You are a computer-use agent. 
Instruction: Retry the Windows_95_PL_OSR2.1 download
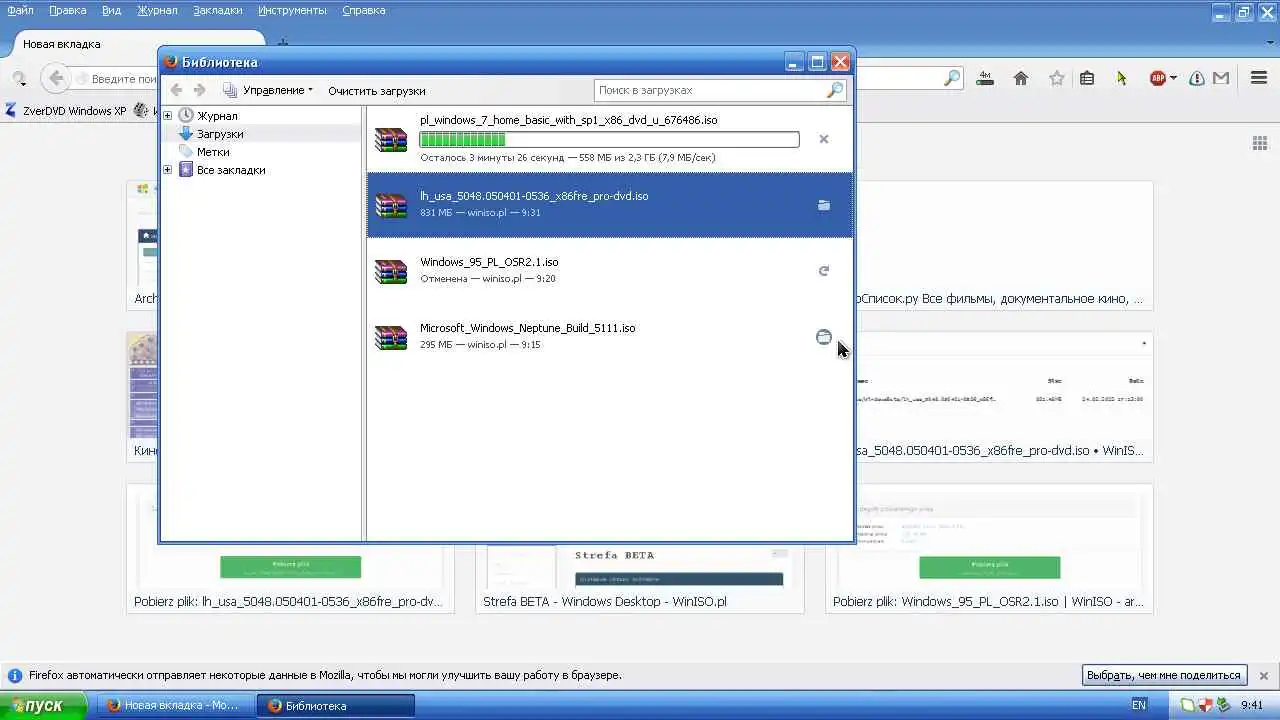[x=824, y=271]
